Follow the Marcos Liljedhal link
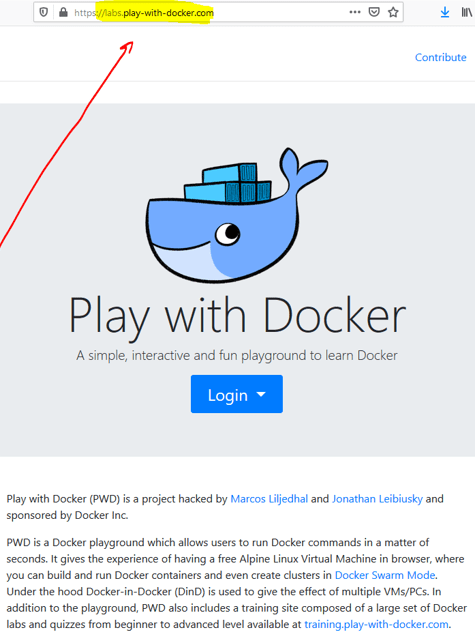The width and height of the screenshot is (475, 643). coord(269,499)
